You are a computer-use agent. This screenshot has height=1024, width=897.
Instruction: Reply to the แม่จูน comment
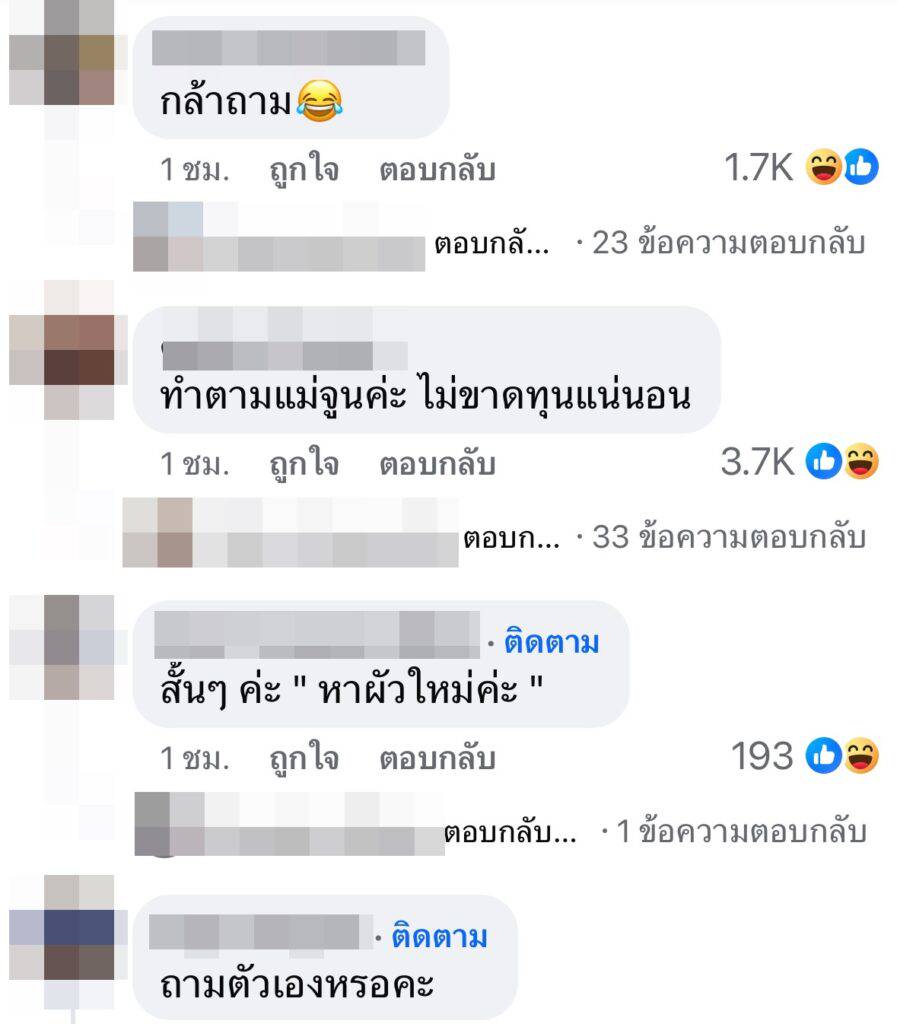[x=437, y=464]
